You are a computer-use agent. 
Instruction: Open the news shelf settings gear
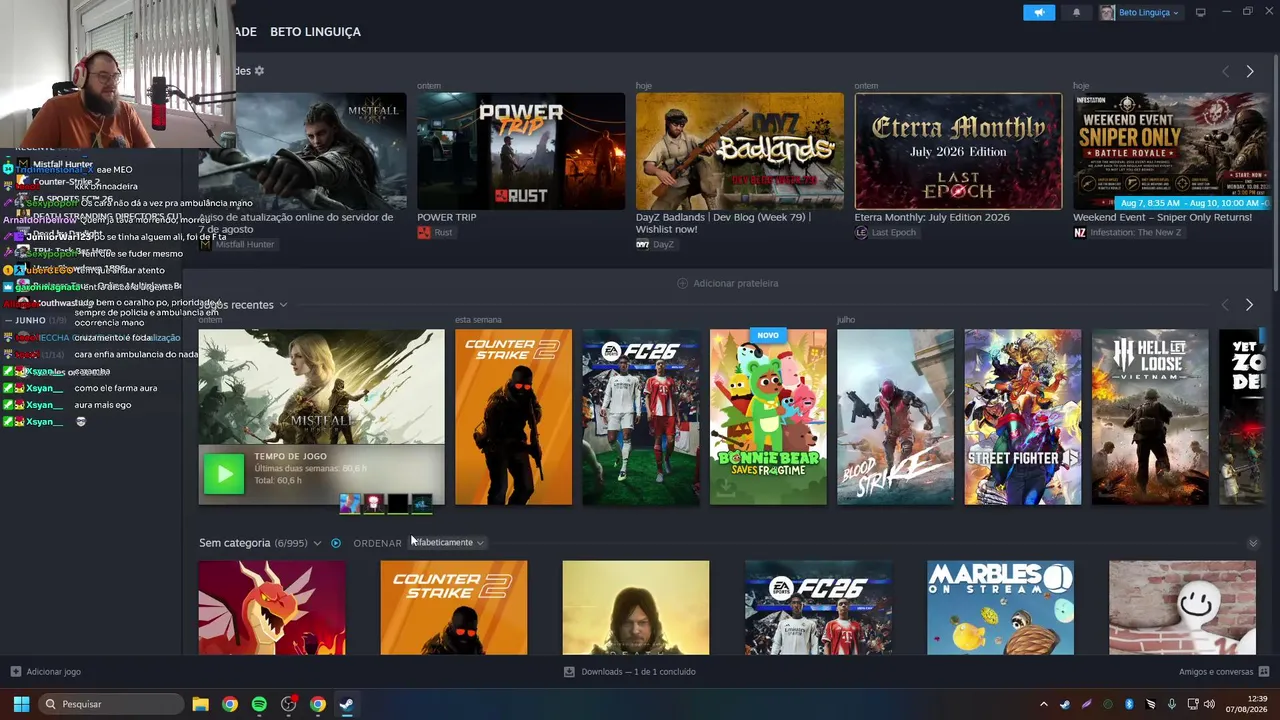(259, 71)
